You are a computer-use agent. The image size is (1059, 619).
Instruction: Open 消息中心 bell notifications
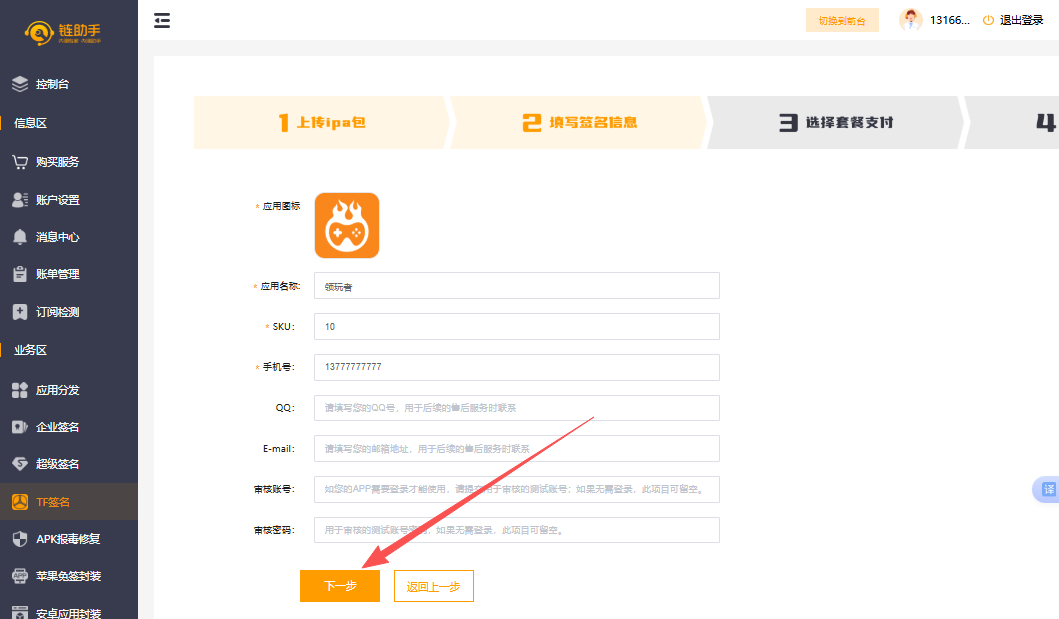coord(57,237)
